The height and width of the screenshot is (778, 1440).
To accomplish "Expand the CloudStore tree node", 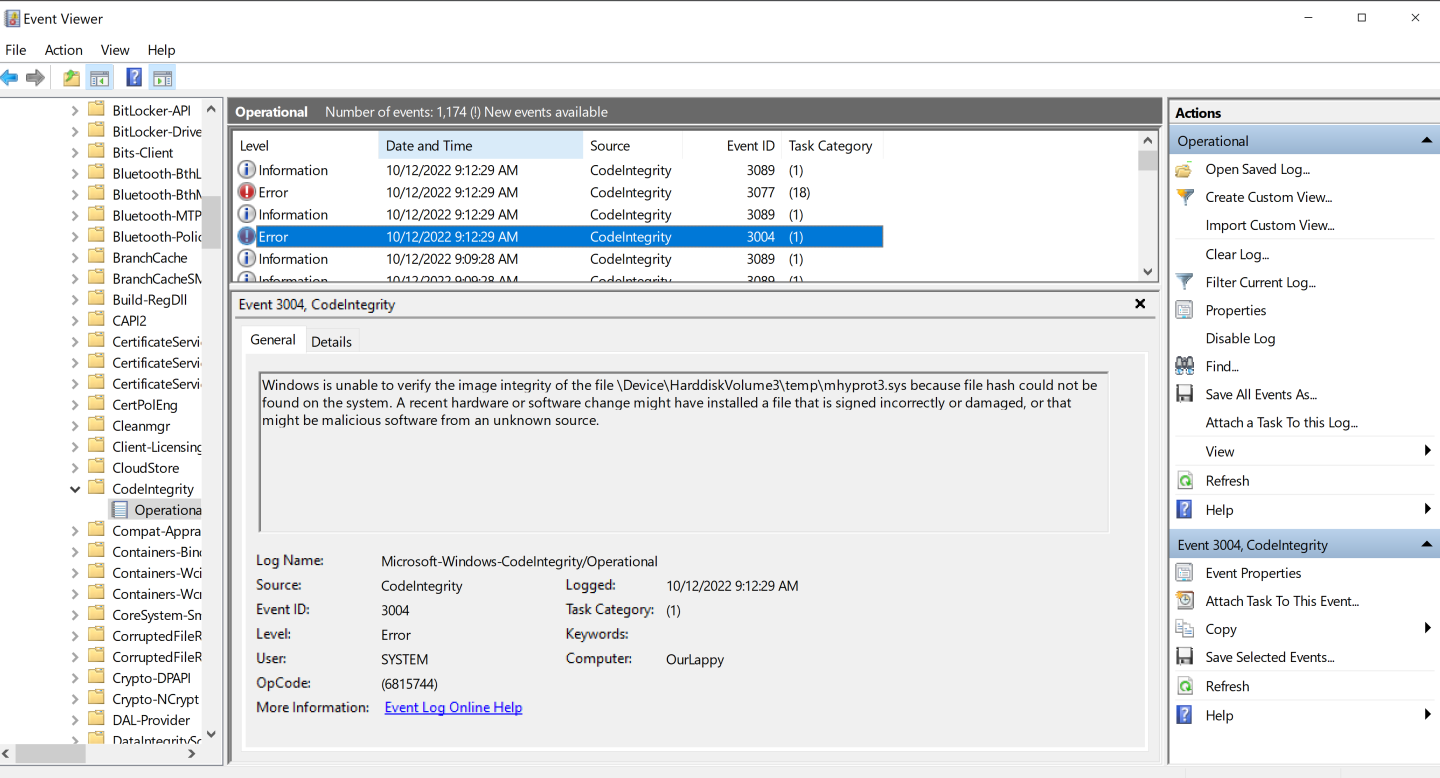I will tap(75, 468).
